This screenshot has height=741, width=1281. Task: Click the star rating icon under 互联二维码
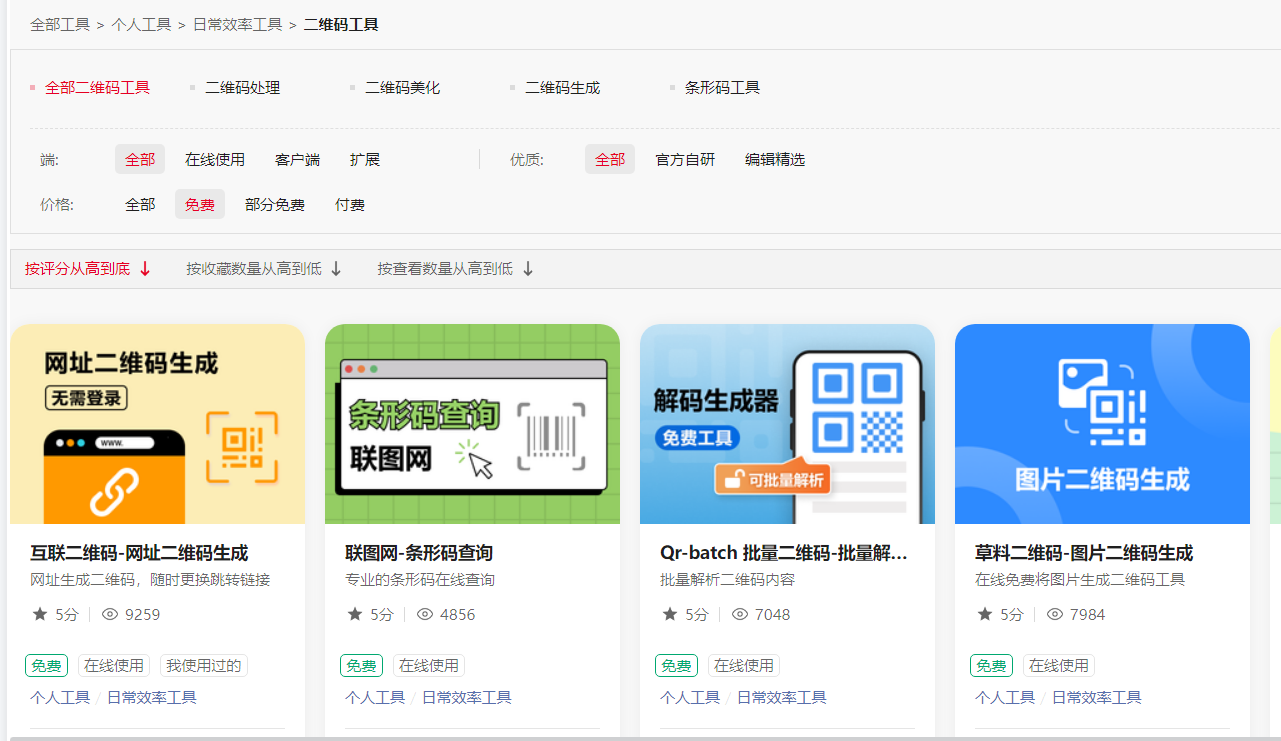click(37, 614)
